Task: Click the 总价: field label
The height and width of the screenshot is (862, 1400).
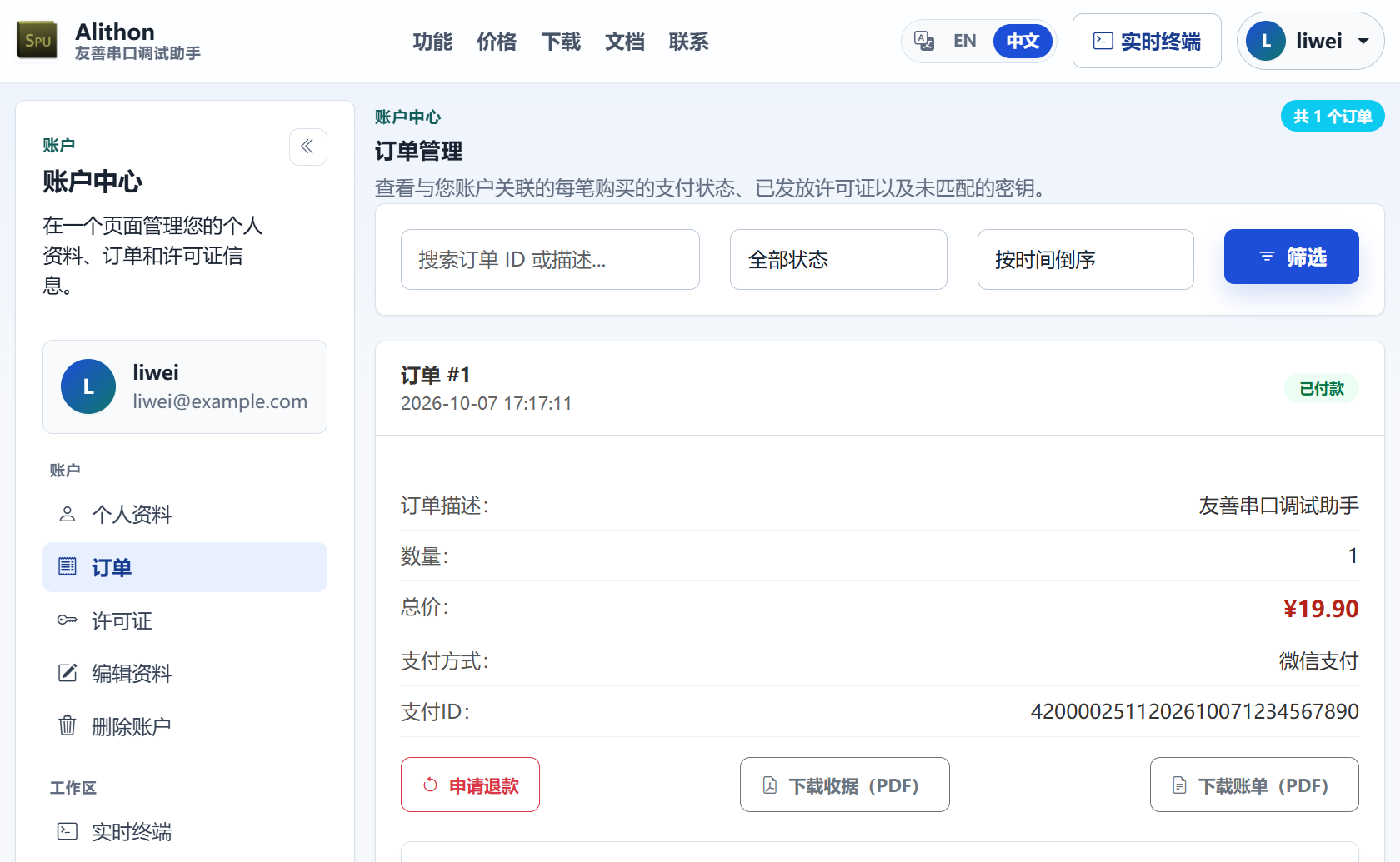Action: click(425, 606)
